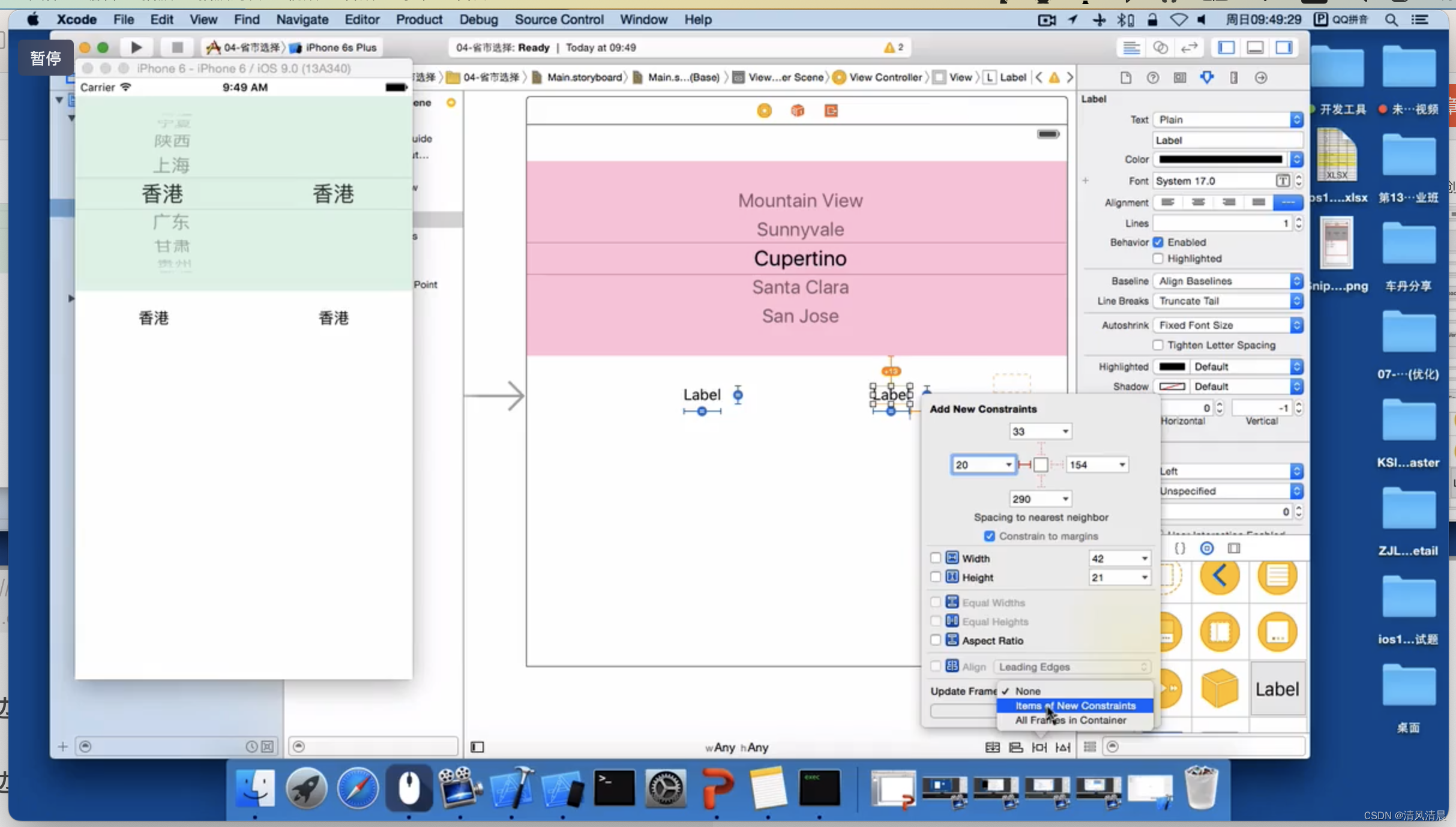The height and width of the screenshot is (827, 1456).
Task: Stop the running app with Stop button
Action: point(176,47)
